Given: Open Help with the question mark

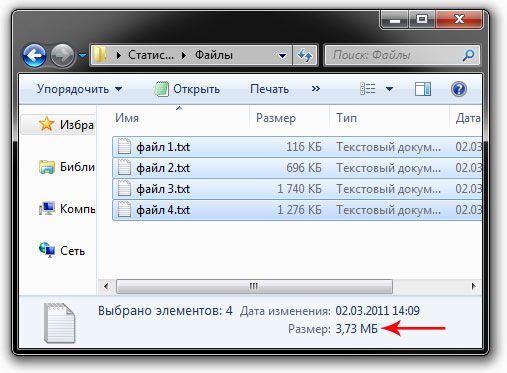Looking at the screenshot, I should [x=459, y=89].
